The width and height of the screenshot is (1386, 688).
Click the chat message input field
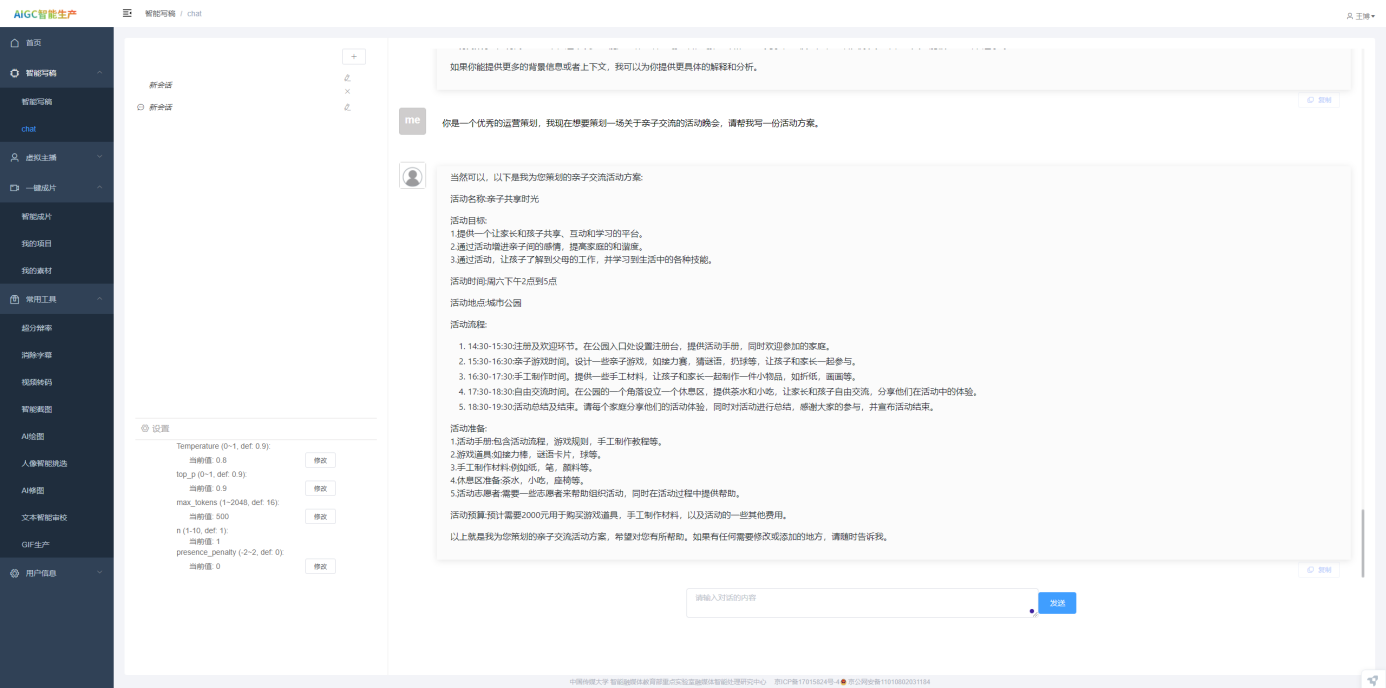pos(860,602)
